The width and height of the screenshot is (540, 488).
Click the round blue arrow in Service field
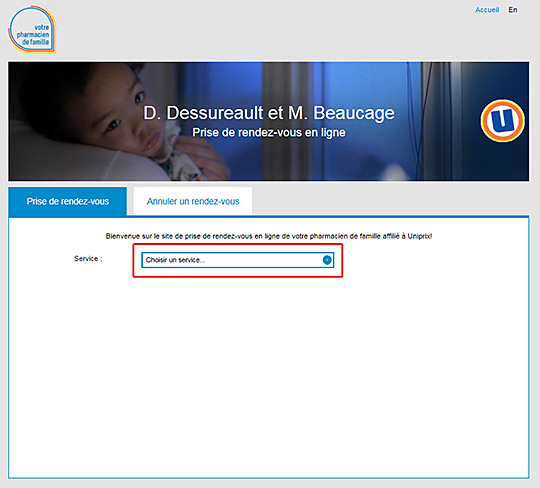[x=327, y=260]
